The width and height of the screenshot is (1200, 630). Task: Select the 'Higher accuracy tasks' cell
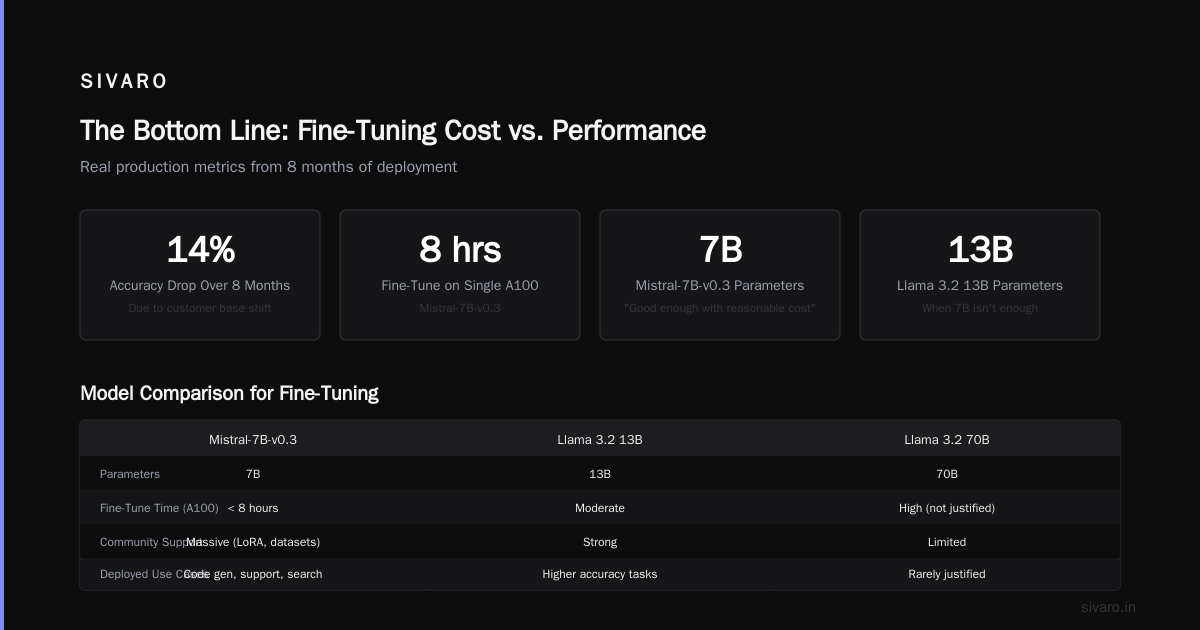[600, 574]
